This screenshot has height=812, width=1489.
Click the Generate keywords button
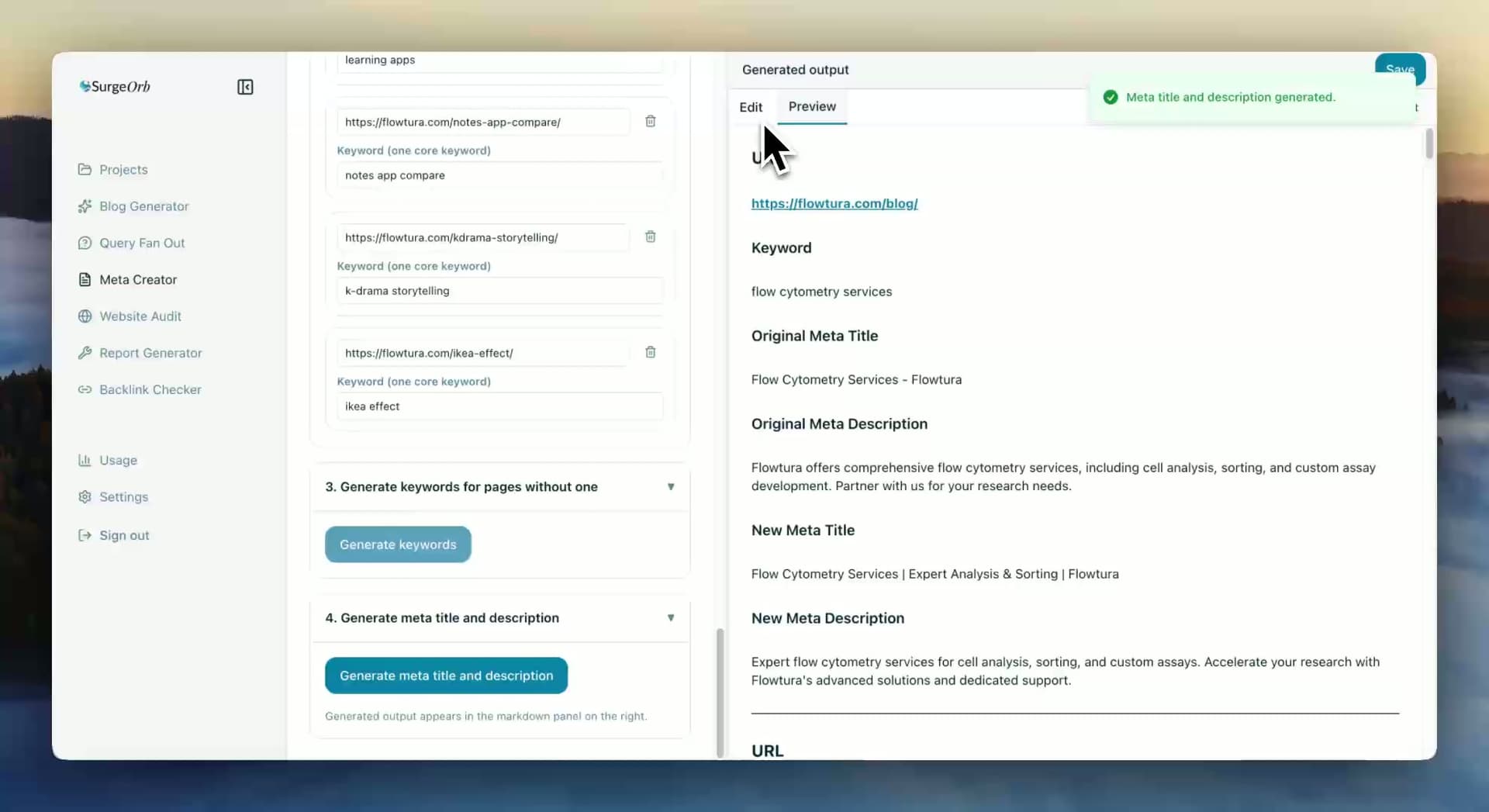397,544
